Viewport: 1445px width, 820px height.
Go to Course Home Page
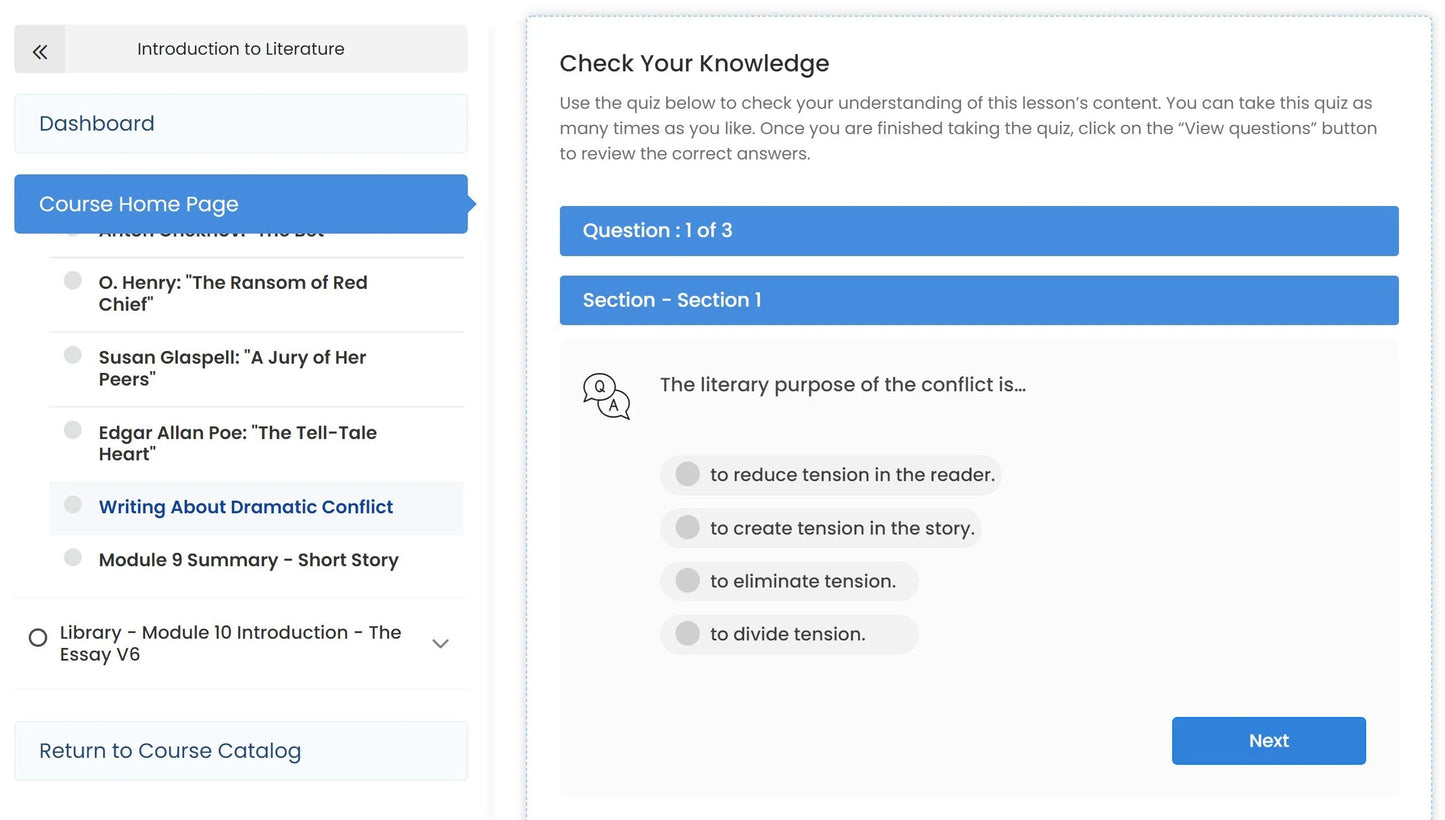coord(240,204)
